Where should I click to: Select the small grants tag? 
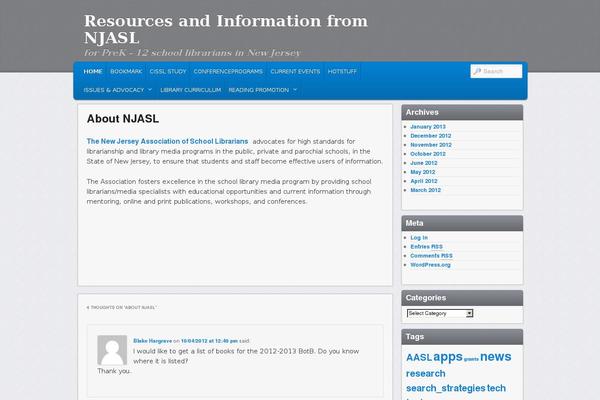click(x=471, y=359)
